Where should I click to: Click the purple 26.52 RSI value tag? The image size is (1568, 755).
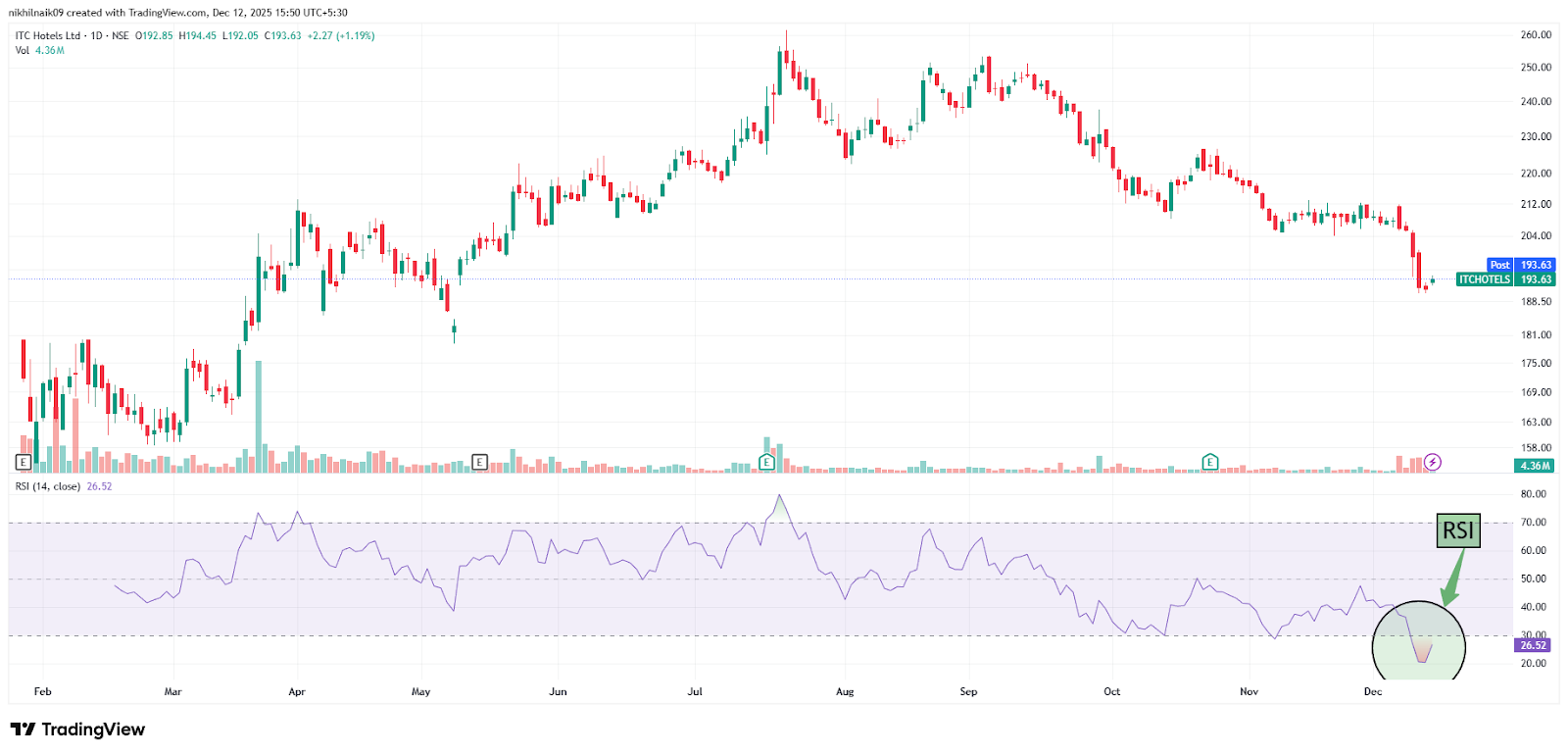tap(1533, 645)
